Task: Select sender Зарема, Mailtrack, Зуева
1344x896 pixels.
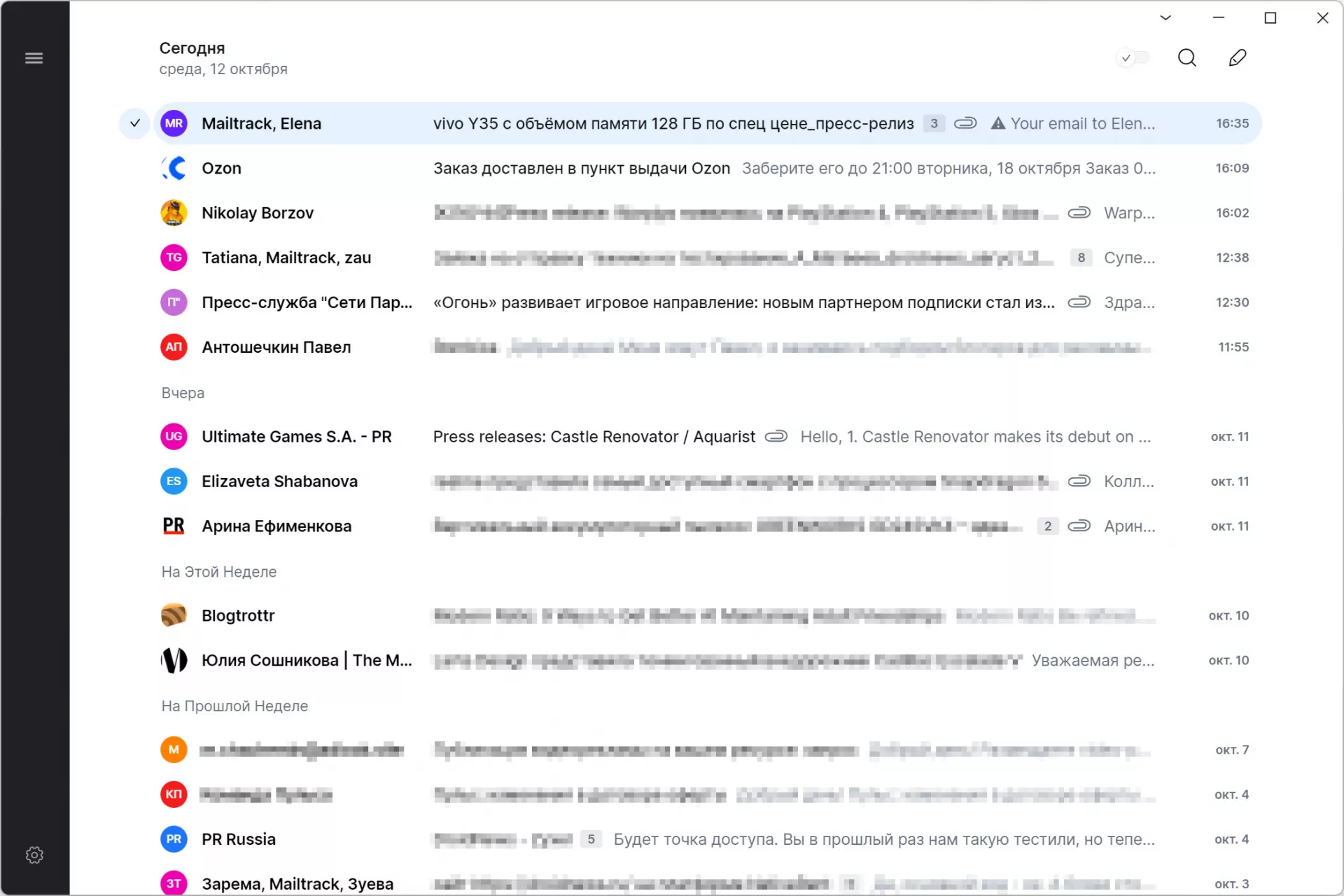Action: click(x=297, y=884)
